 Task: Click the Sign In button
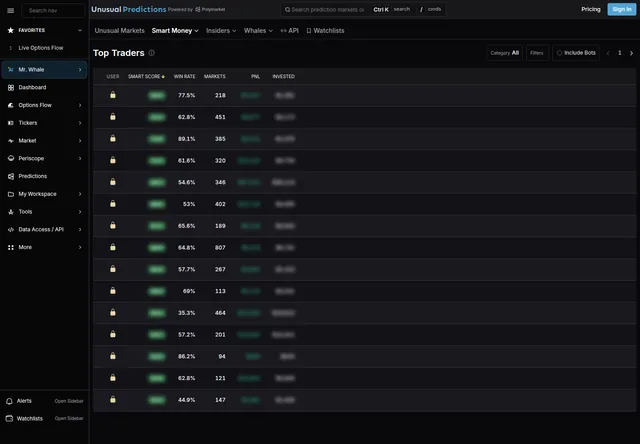click(x=622, y=9)
